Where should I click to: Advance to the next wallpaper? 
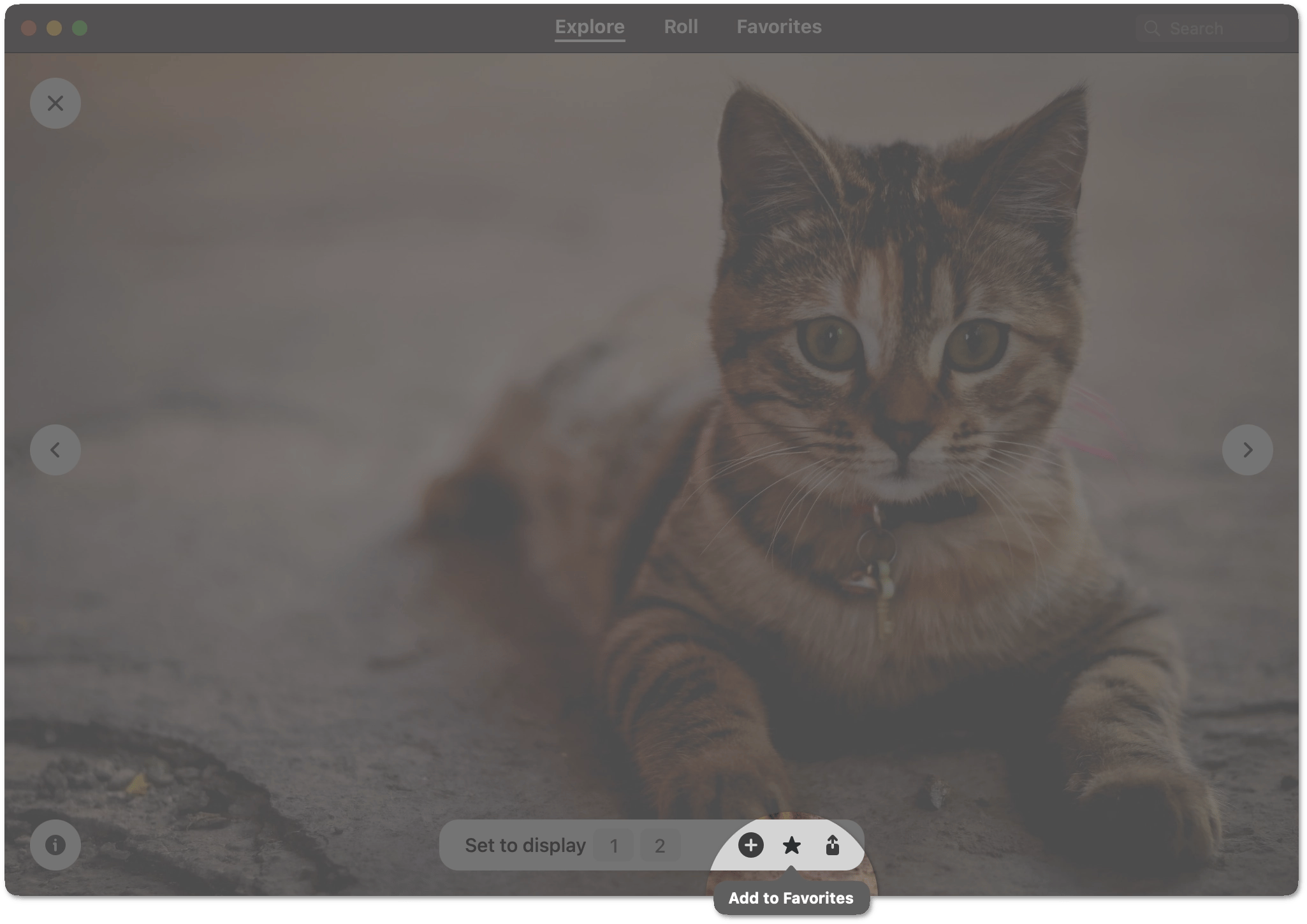point(1247,450)
